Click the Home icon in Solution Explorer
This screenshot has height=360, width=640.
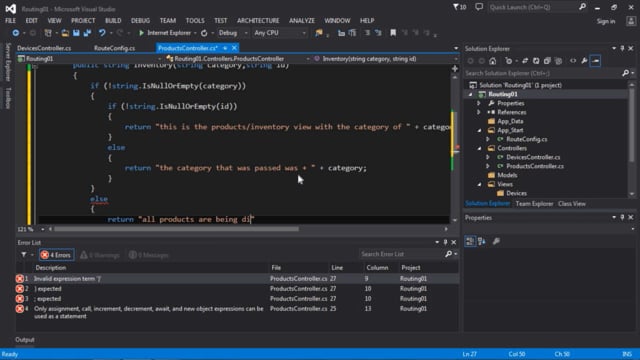point(493,61)
